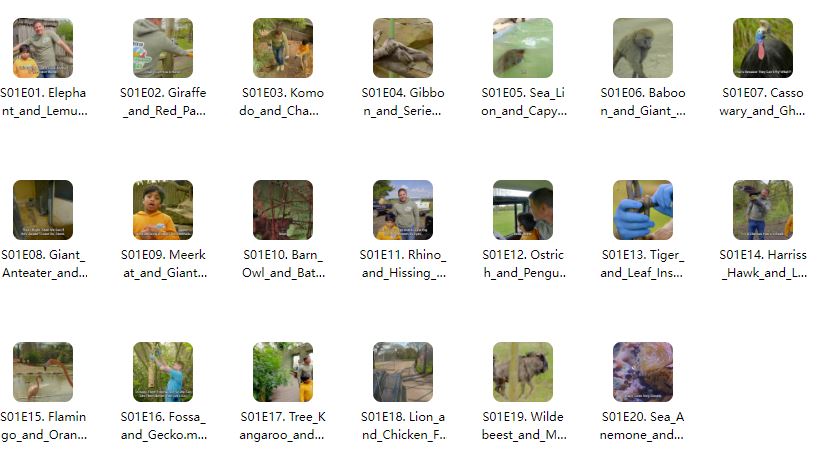
Task: Click the S01E20 Sea Anemone file name
Action: point(642,426)
